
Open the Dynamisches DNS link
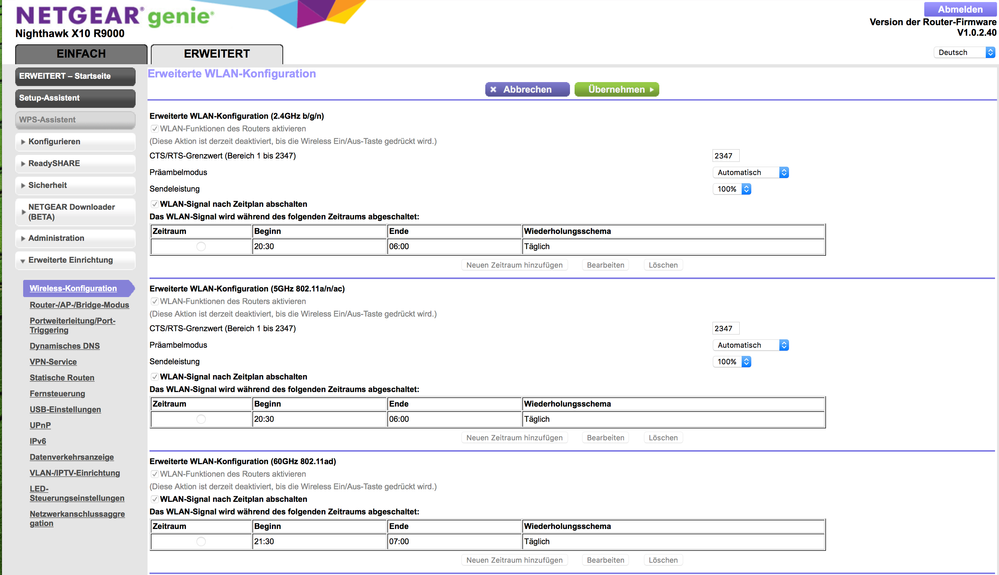click(64, 346)
